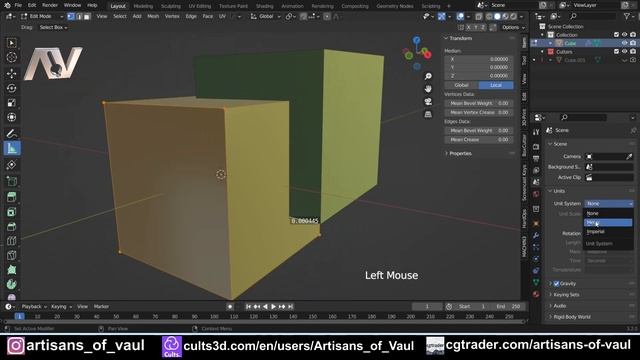Collapse the Transform panel
Screen dimensions: 640x360
[460, 38]
